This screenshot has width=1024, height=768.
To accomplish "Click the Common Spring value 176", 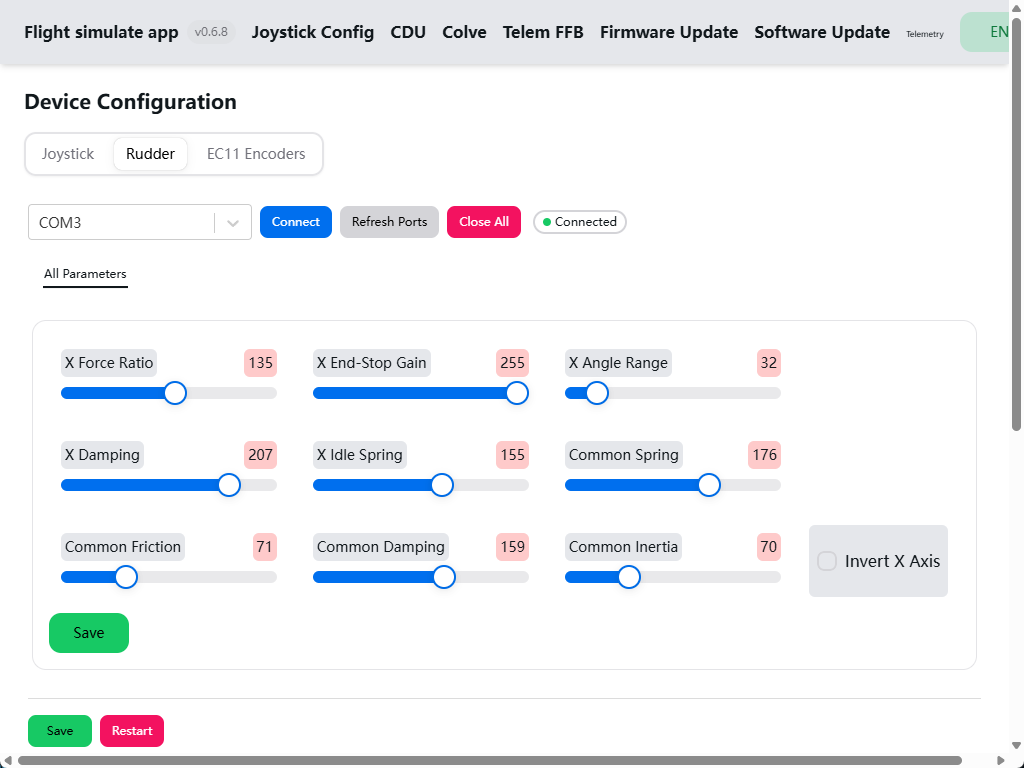I will tap(765, 455).
